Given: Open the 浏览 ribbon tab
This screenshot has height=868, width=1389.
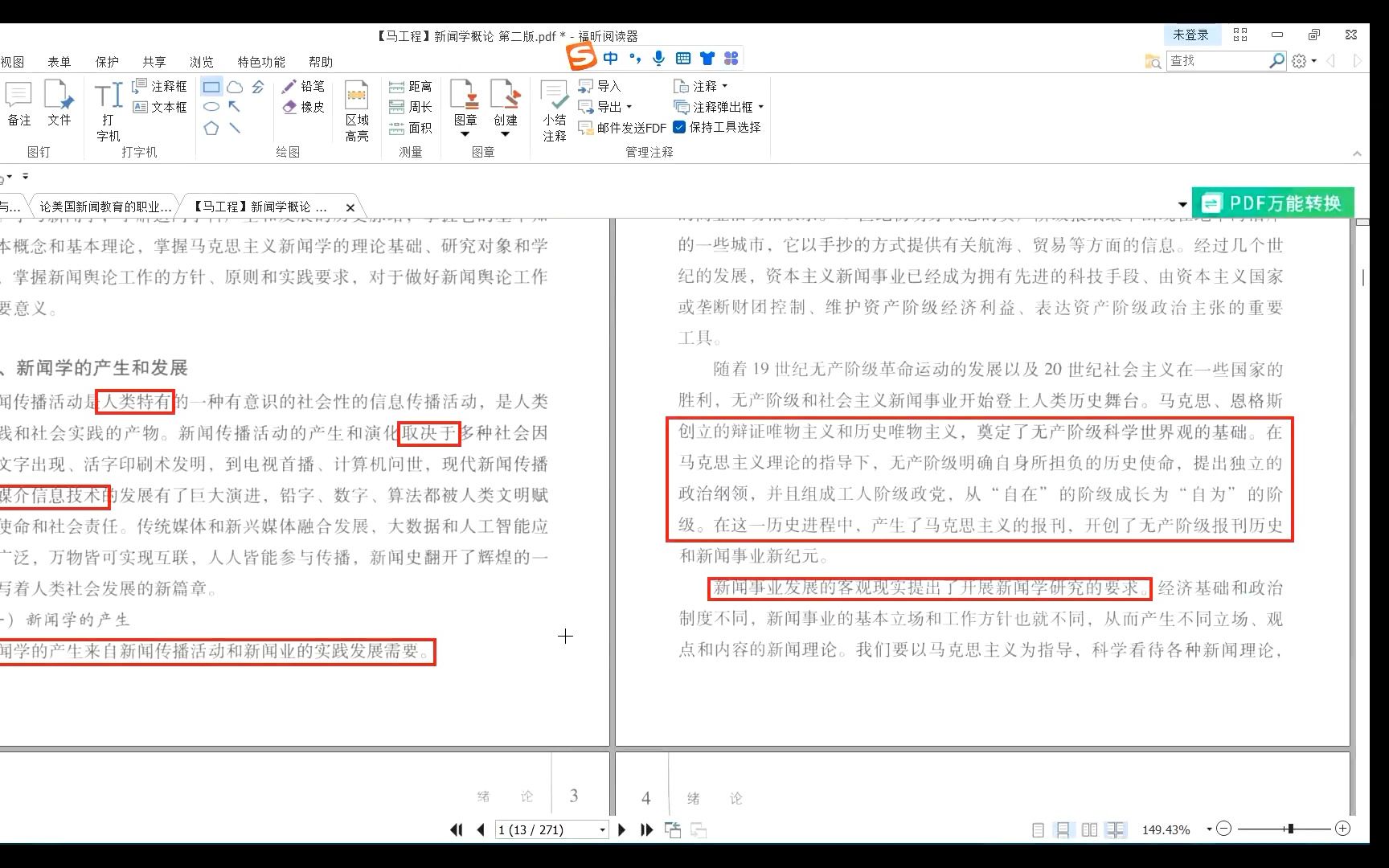Looking at the screenshot, I should (x=202, y=62).
